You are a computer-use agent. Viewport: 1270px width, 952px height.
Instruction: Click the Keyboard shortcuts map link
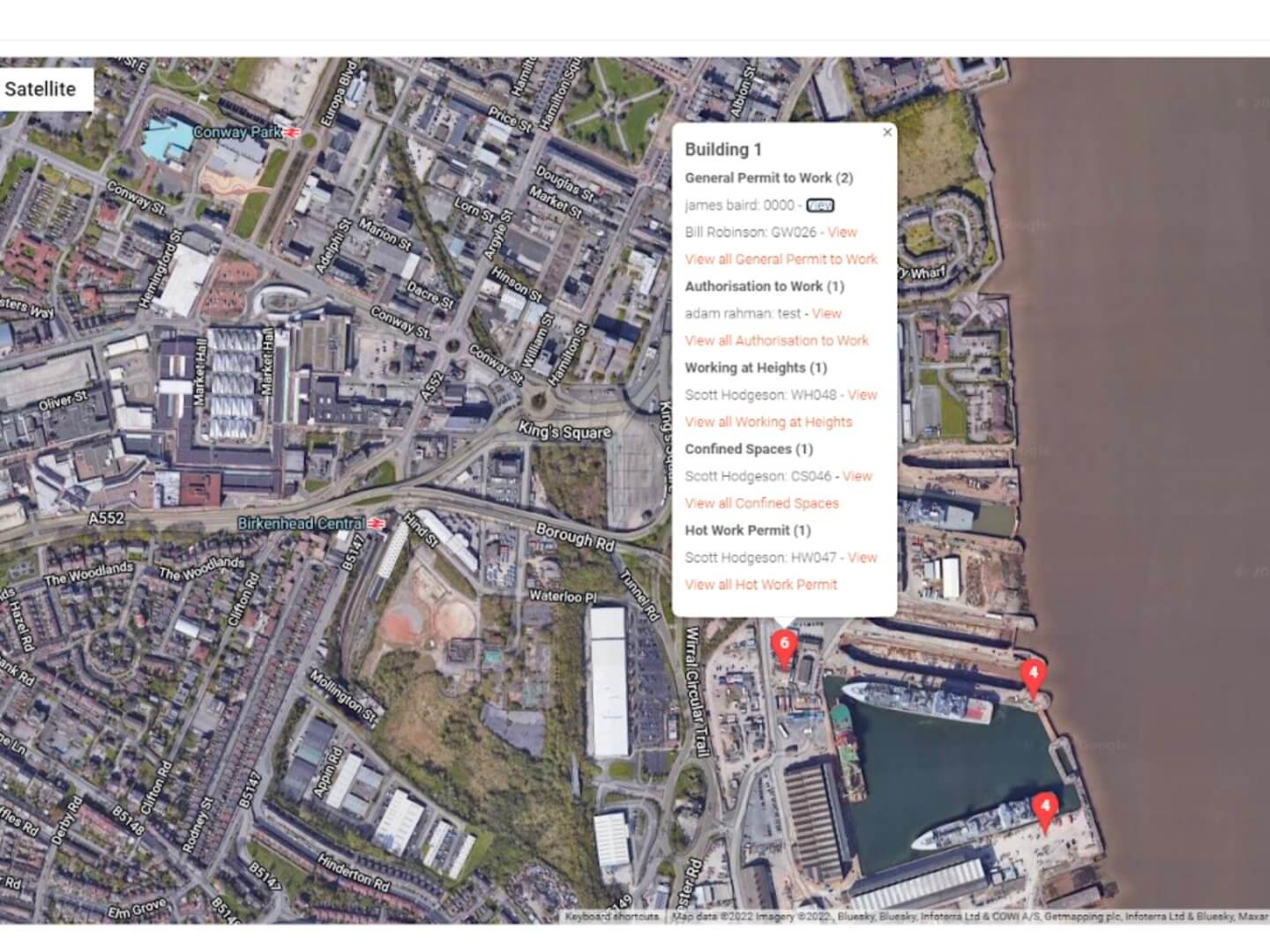coord(612,917)
